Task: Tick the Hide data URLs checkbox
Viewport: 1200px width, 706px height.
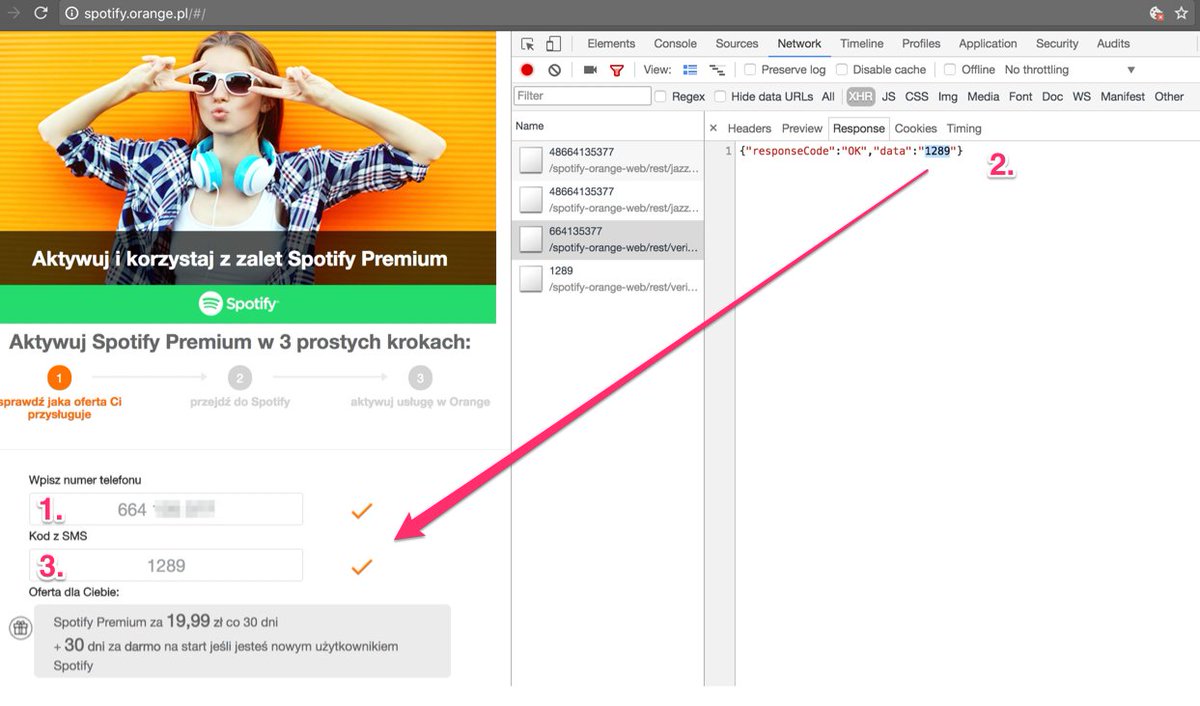Action: coord(720,97)
